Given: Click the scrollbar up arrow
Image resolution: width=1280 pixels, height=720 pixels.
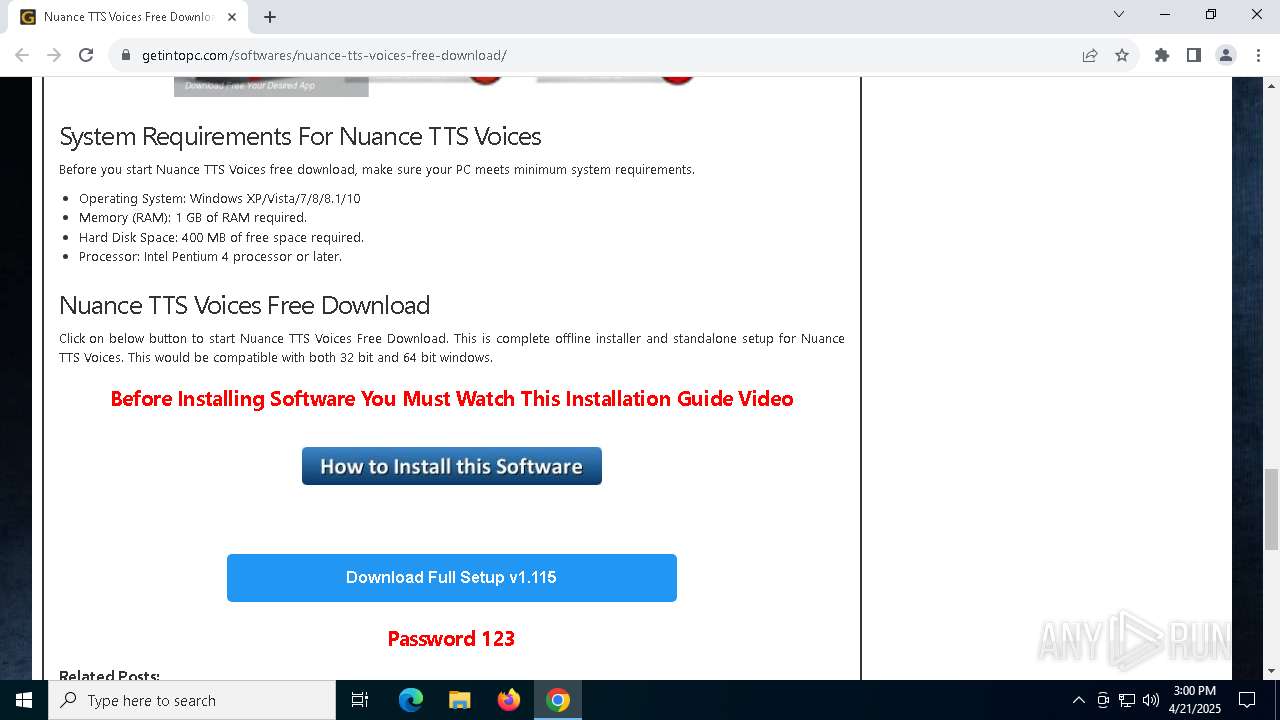Looking at the screenshot, I should click(1271, 85).
